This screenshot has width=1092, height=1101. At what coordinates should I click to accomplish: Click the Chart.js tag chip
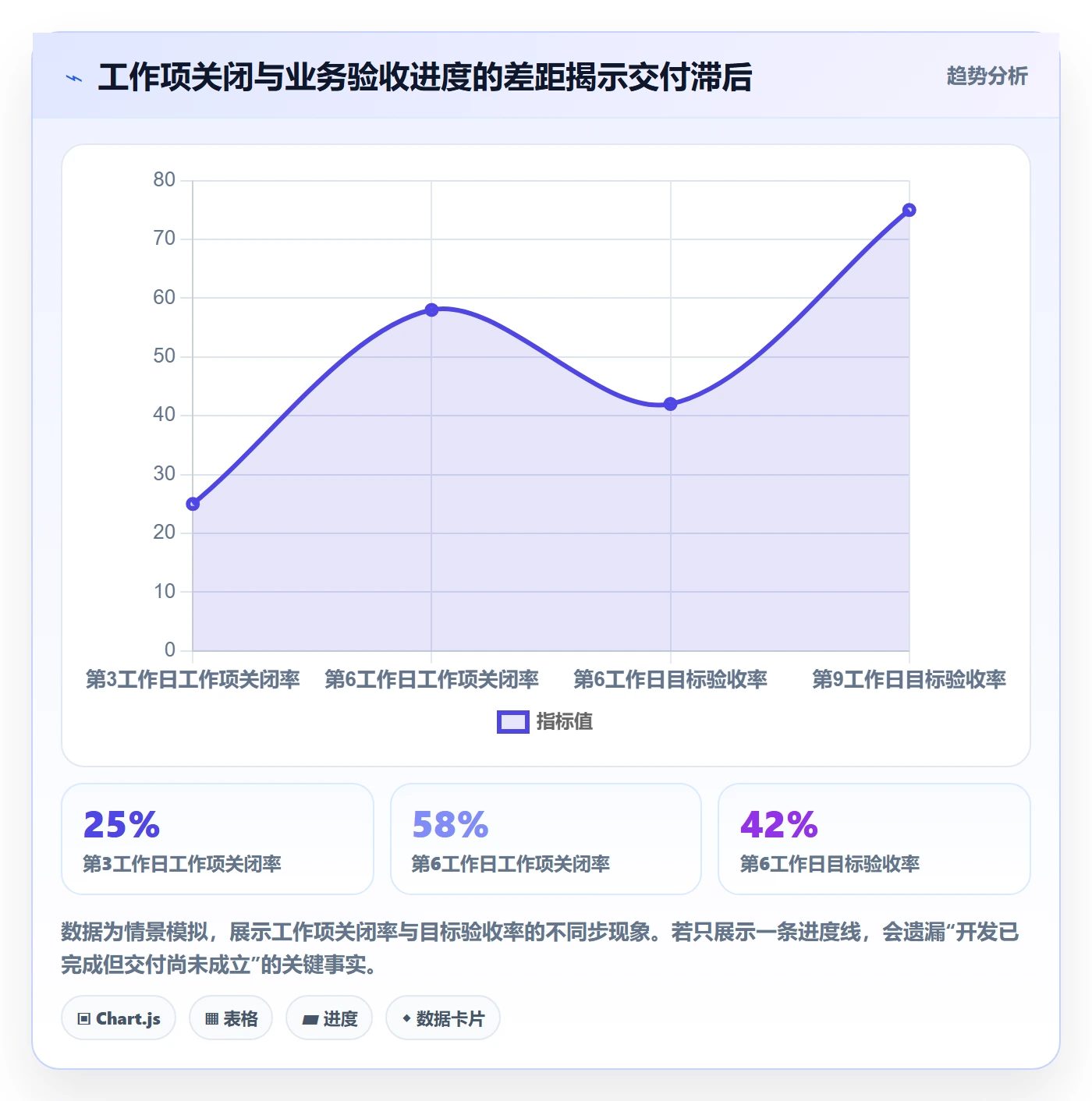[119, 1018]
